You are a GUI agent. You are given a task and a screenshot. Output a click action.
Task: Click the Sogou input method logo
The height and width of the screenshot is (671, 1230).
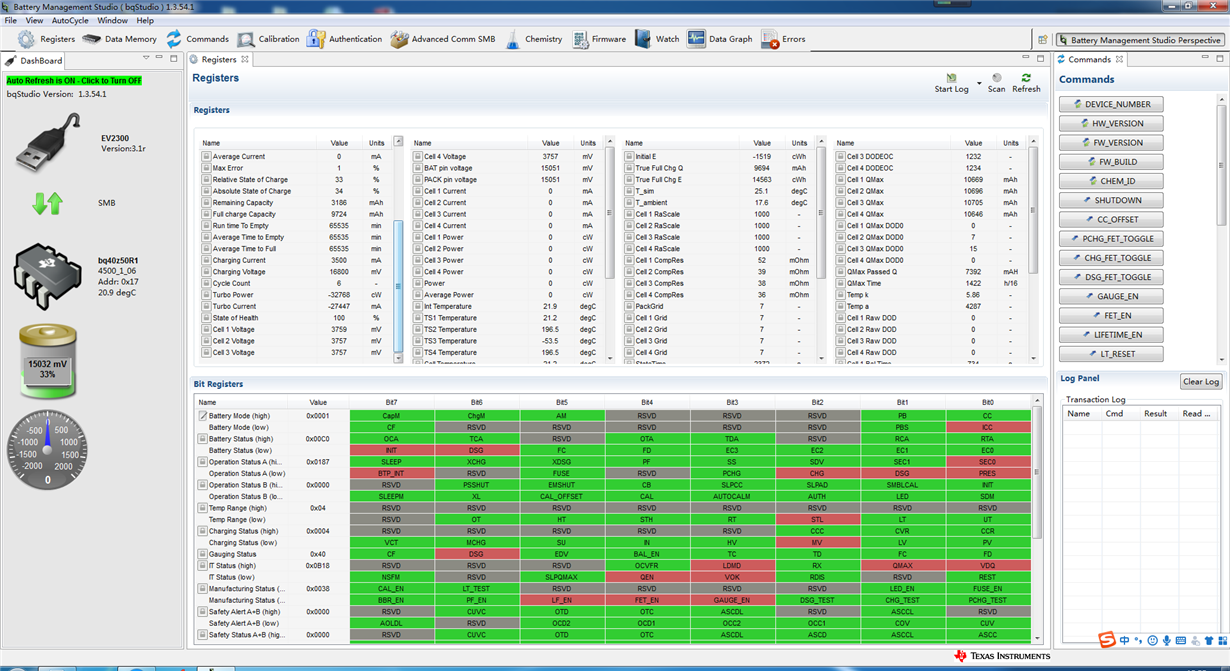pyautogui.click(x=1106, y=640)
